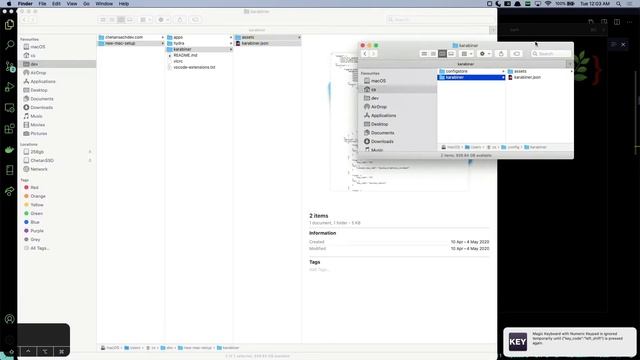Viewport: 640px width, 360px height.
Task: Click the KEY Karabiner notification icon
Action: point(518,342)
